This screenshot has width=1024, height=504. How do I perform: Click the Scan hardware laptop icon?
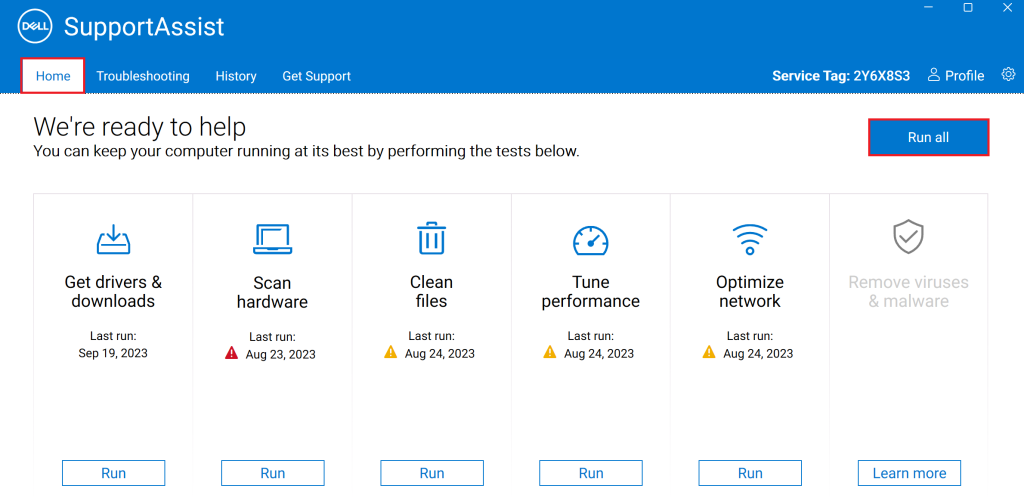pyautogui.click(x=272, y=239)
